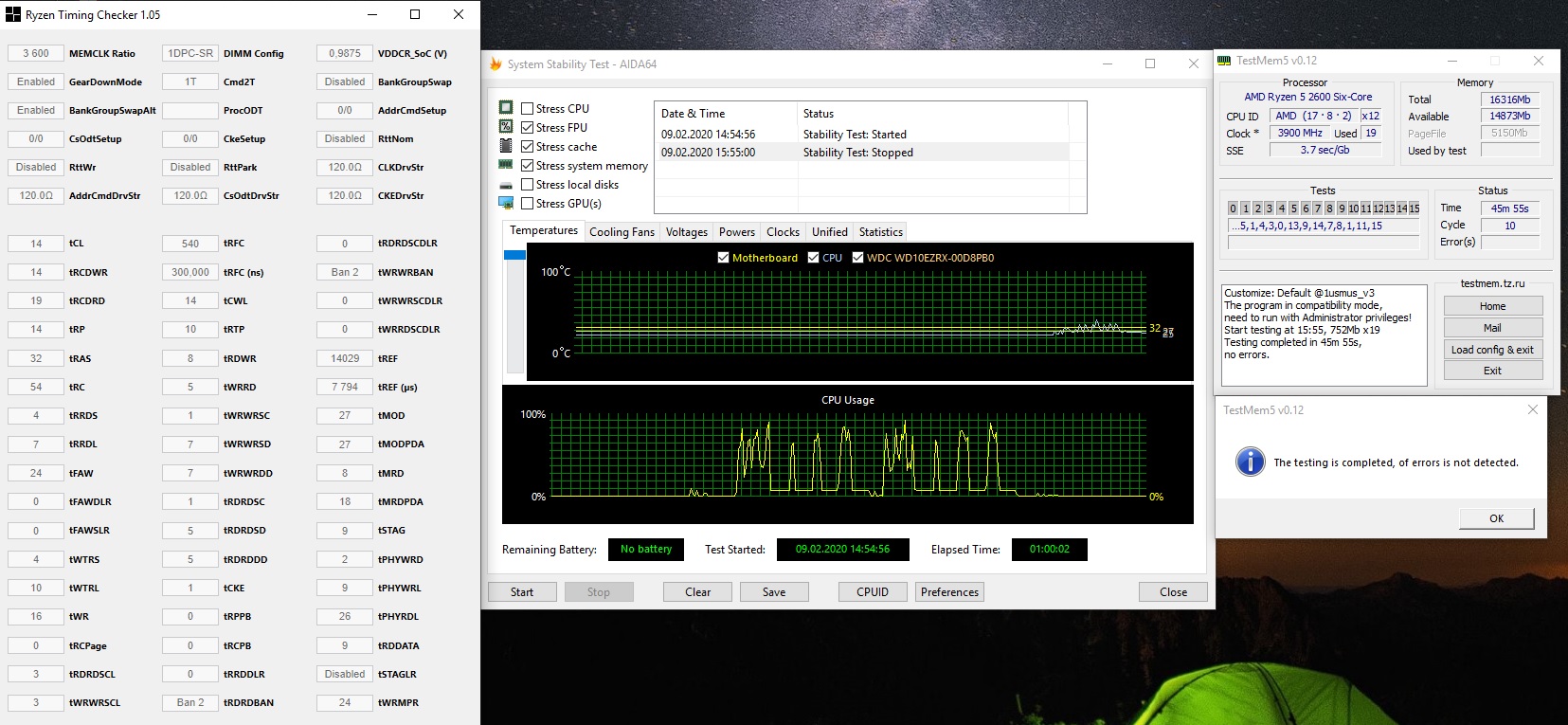Click the CPU chip icon beside Stress CPU
Viewport: 1568px width, 725px height.
[506, 108]
